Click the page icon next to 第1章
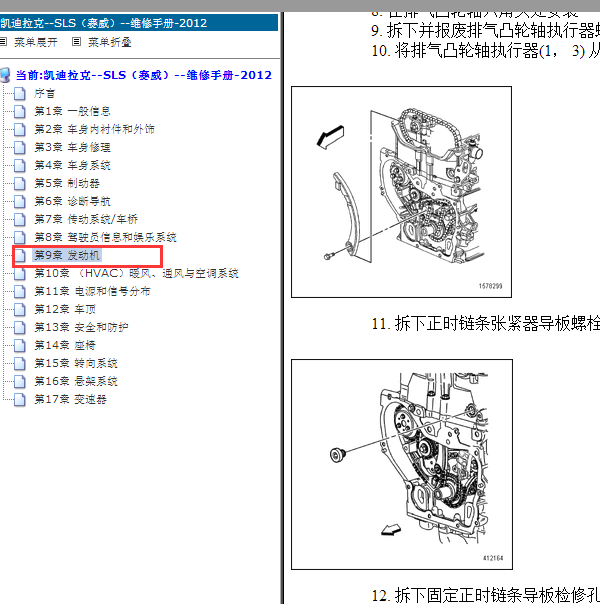 (20, 112)
